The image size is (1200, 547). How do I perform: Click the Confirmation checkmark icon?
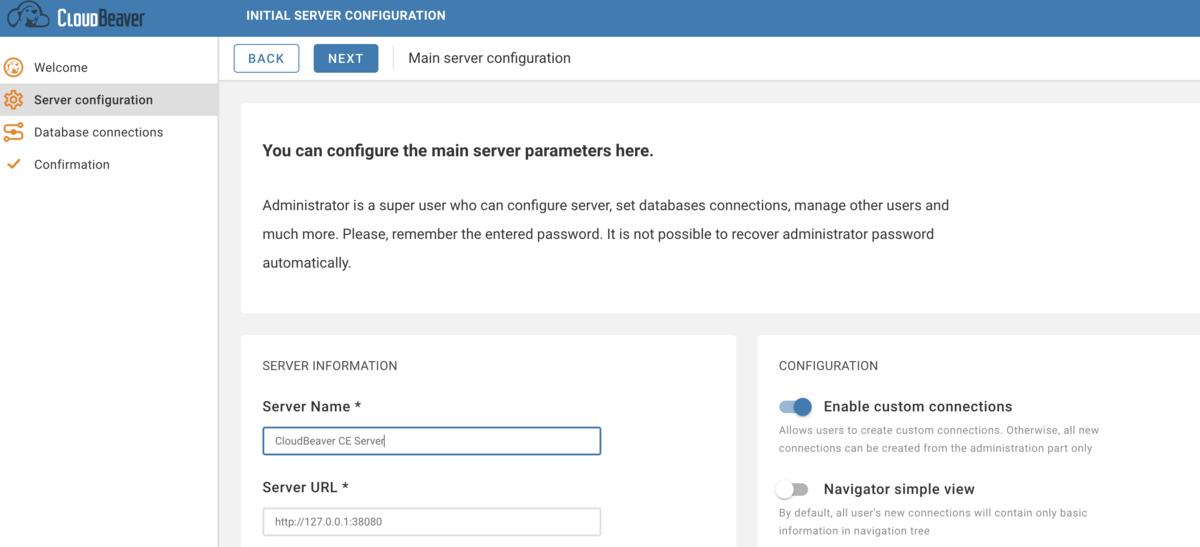coord(14,164)
